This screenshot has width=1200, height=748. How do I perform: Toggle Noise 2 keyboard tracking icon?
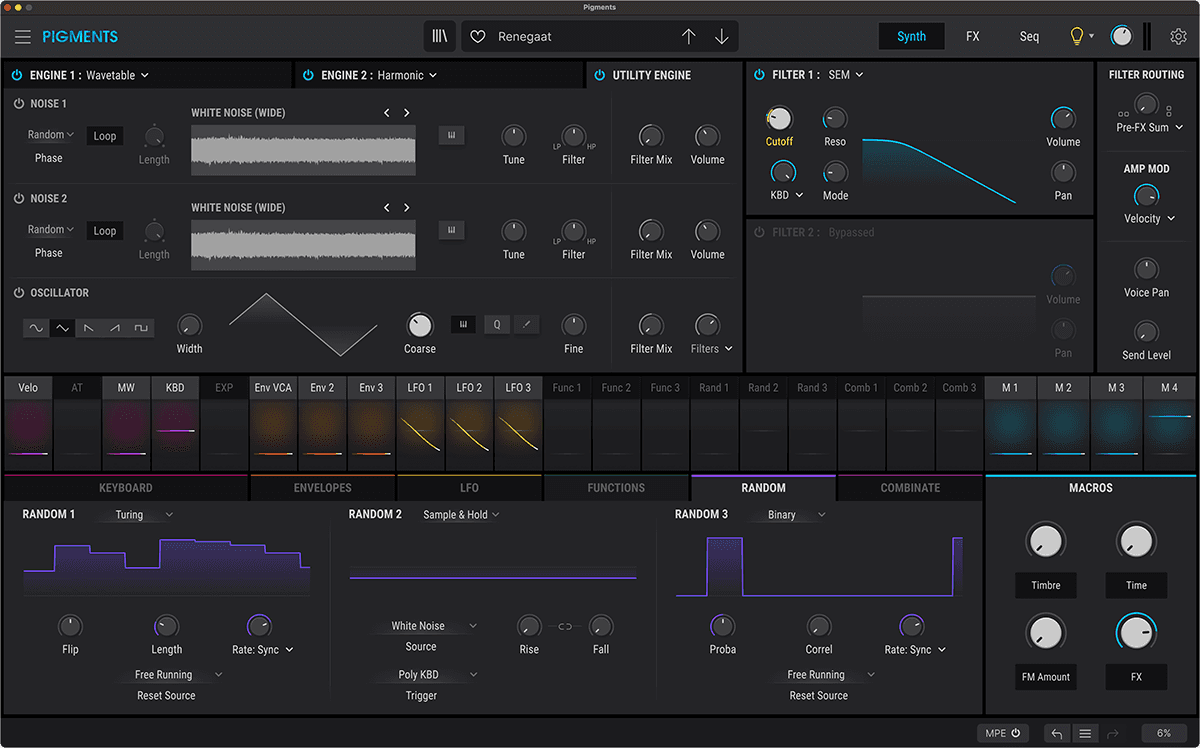coord(451,230)
